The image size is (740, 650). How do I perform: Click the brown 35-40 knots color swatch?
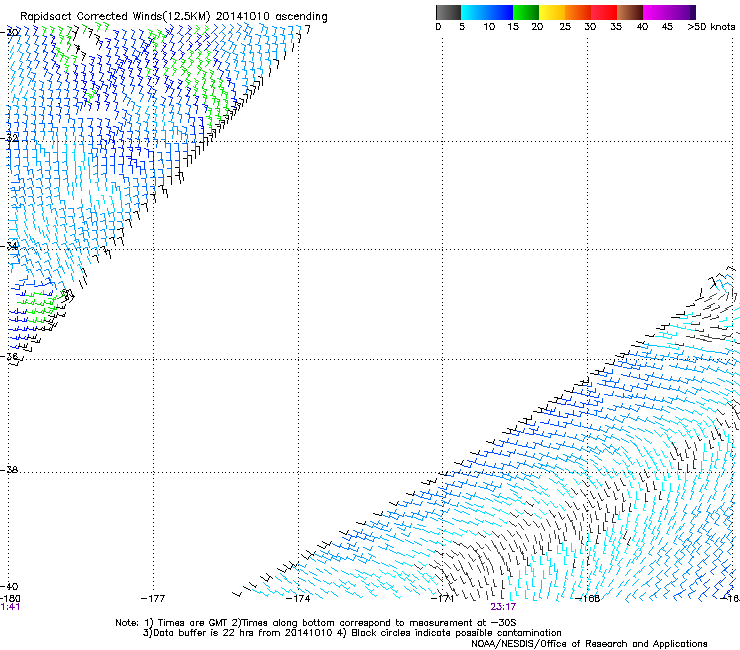tap(630, 12)
